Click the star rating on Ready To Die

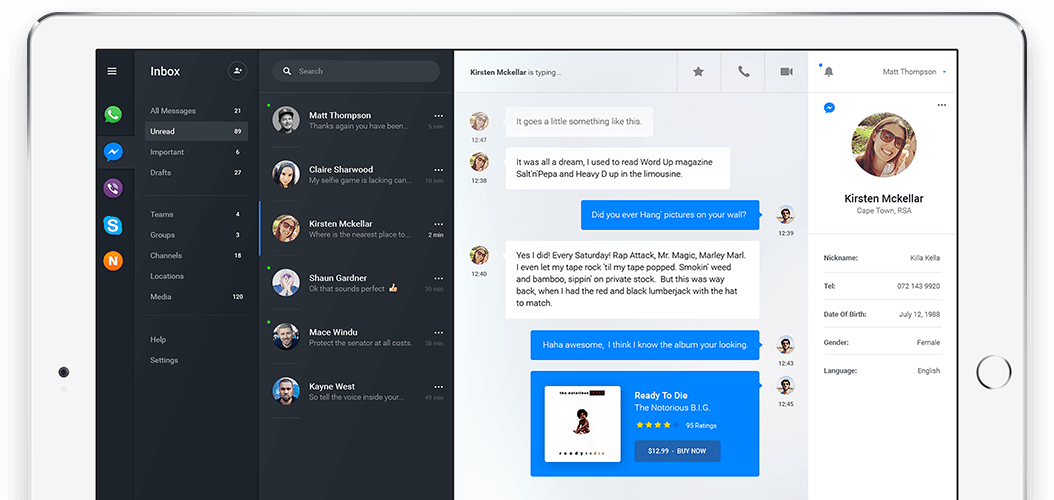[x=656, y=425]
